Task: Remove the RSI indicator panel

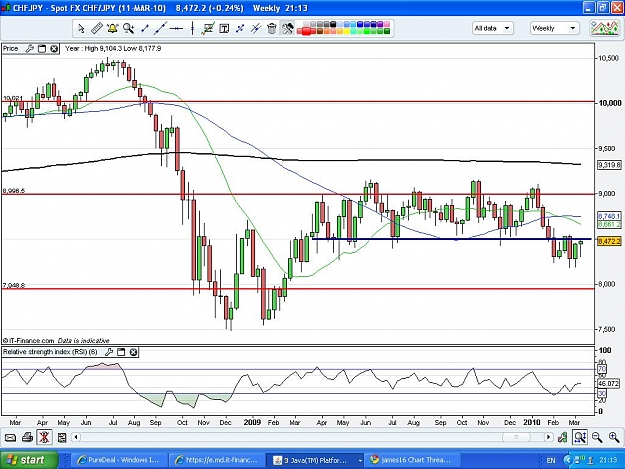Action: (x=134, y=352)
